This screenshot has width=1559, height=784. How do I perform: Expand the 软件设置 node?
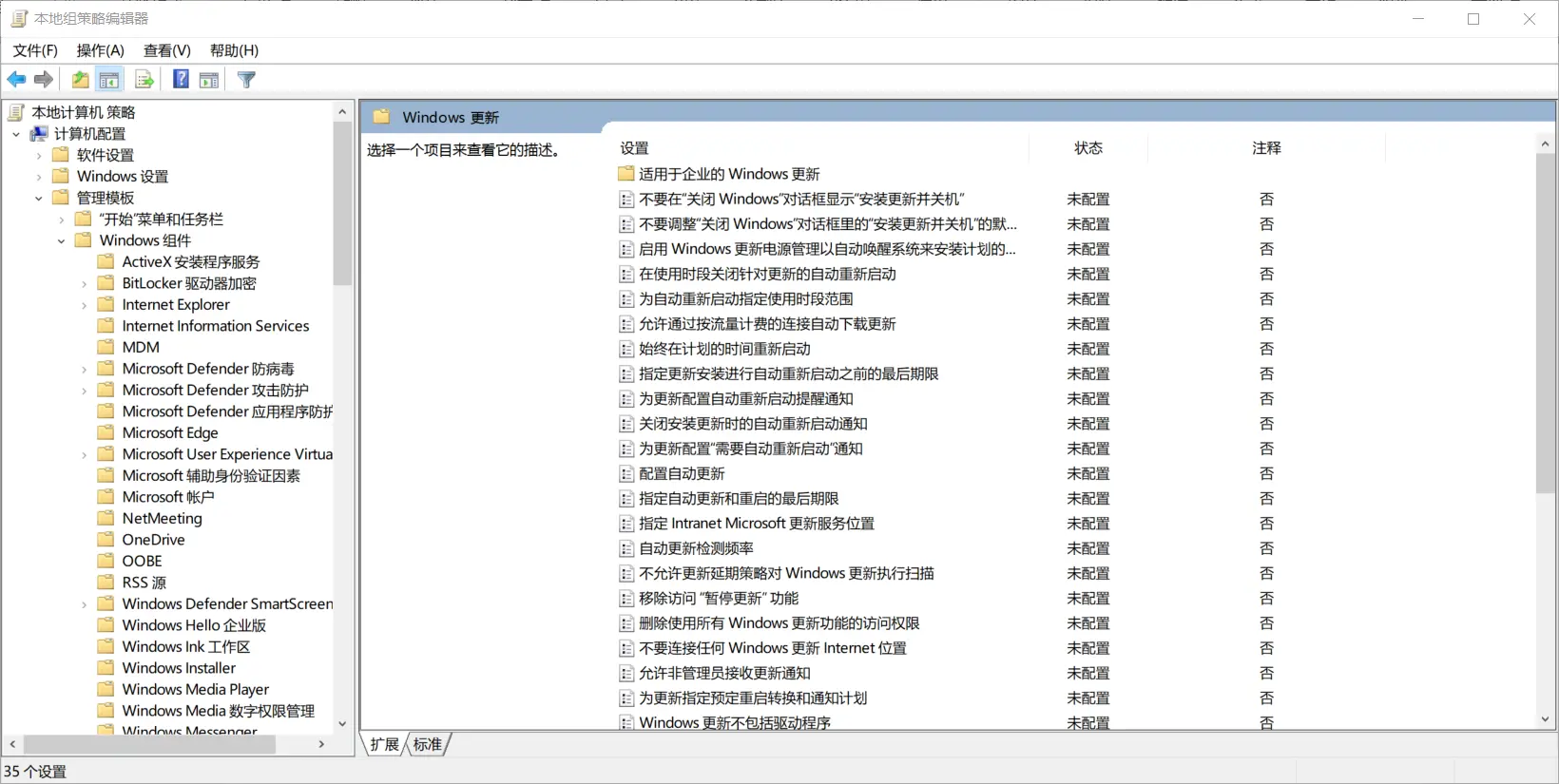(39, 155)
